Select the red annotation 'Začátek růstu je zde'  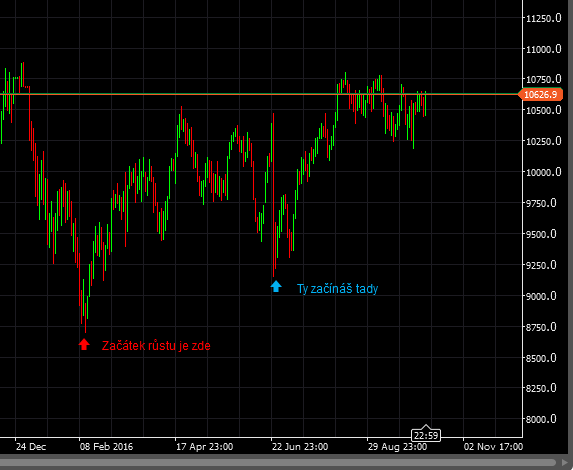(156, 346)
